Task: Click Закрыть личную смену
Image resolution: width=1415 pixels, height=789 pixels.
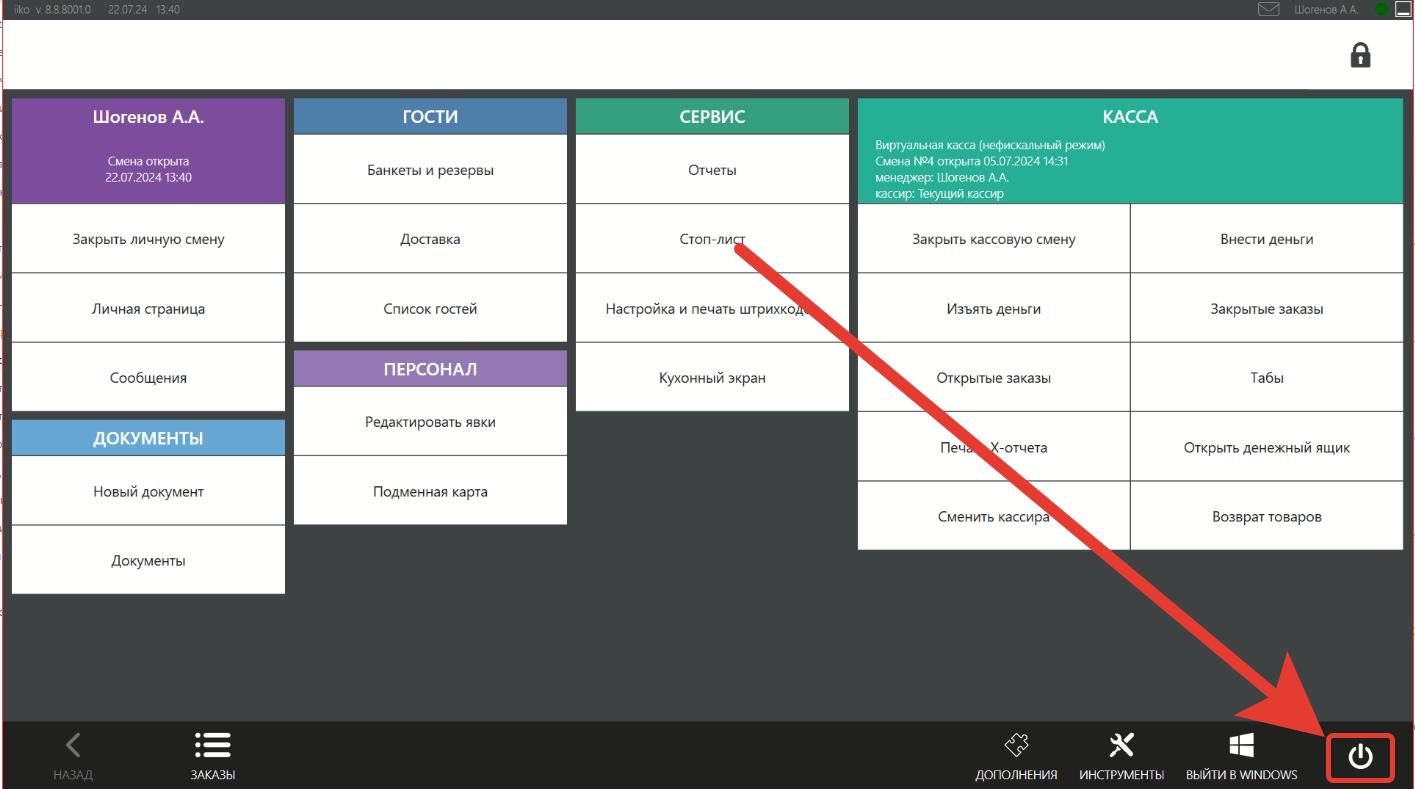Action: [x=148, y=239]
